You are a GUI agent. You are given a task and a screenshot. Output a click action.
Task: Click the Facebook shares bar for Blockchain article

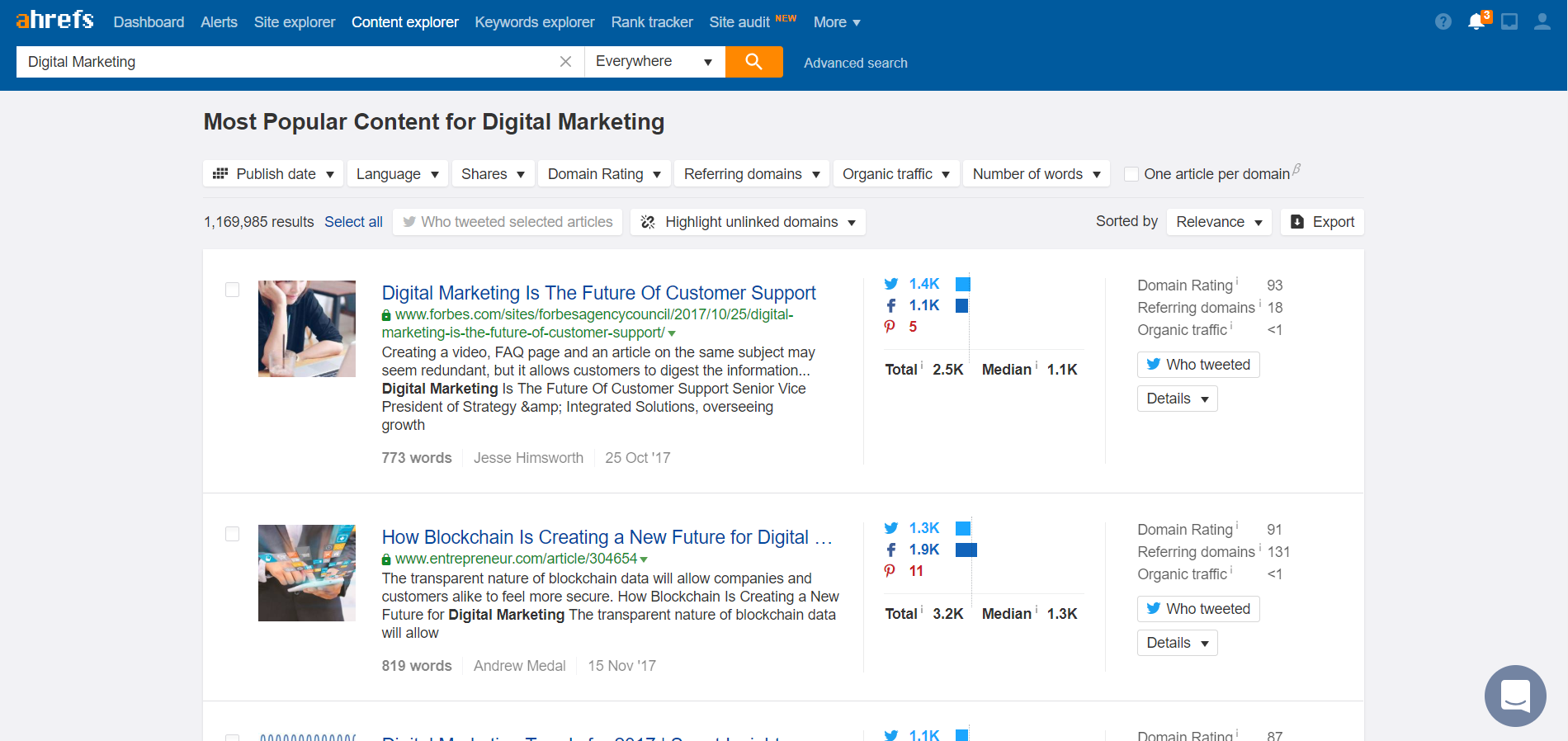coord(966,550)
